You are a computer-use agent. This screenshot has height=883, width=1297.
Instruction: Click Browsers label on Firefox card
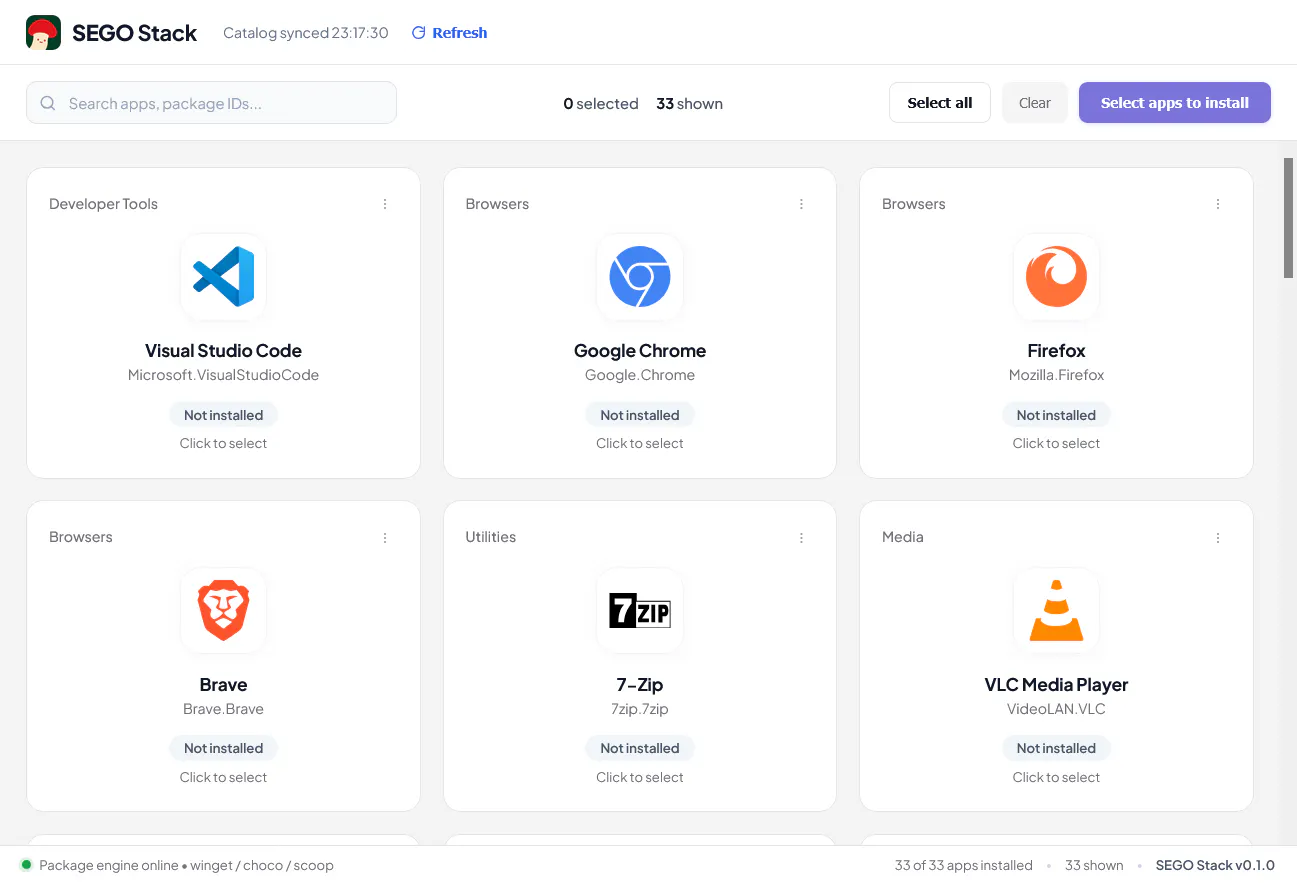click(x=913, y=204)
